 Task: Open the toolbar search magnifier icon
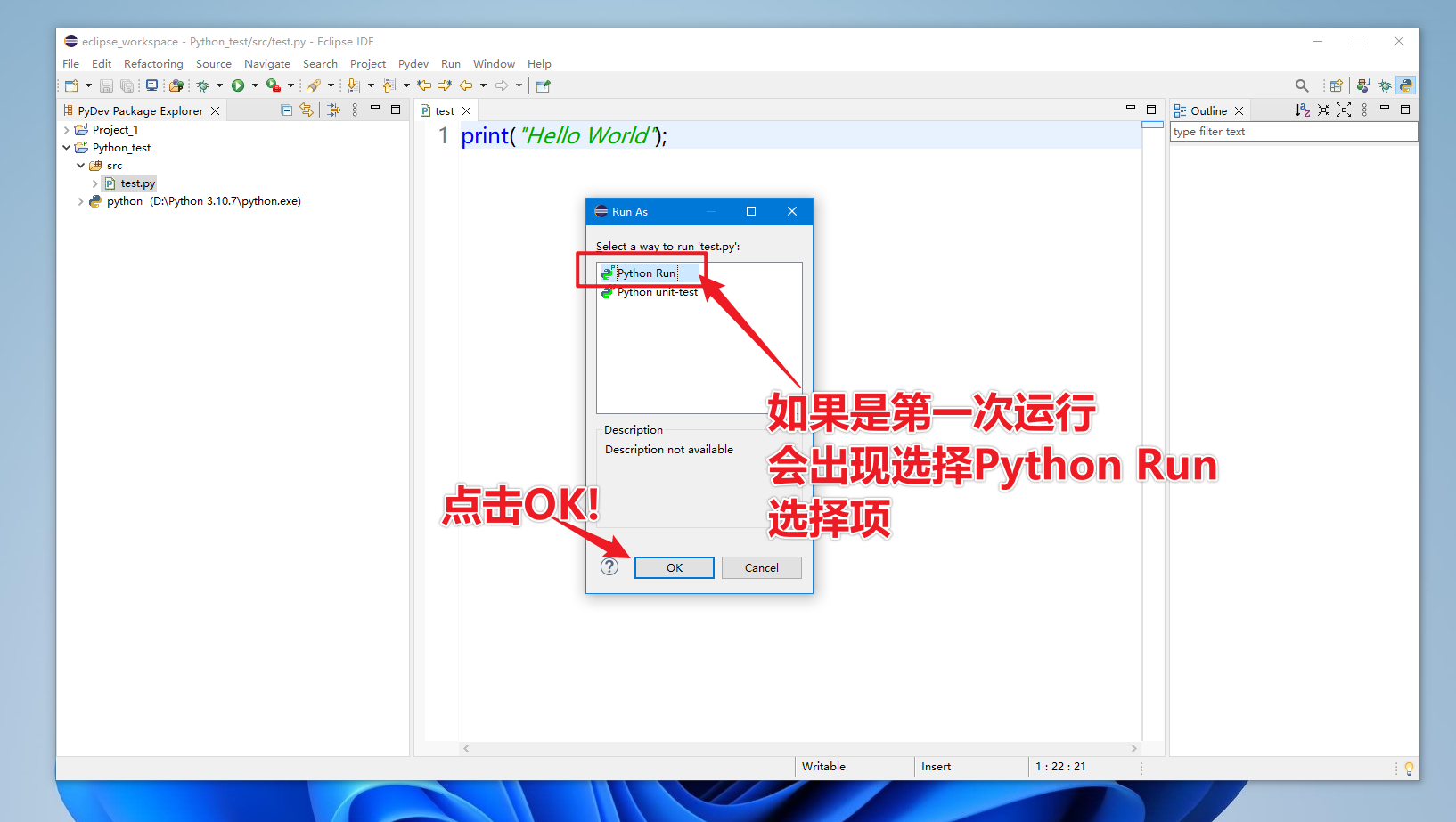1302,85
